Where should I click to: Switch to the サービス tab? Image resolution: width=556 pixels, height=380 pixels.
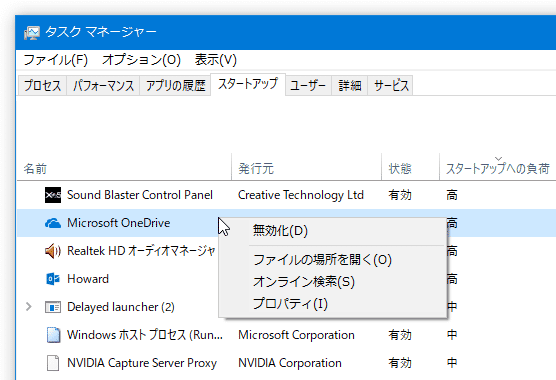(x=391, y=85)
